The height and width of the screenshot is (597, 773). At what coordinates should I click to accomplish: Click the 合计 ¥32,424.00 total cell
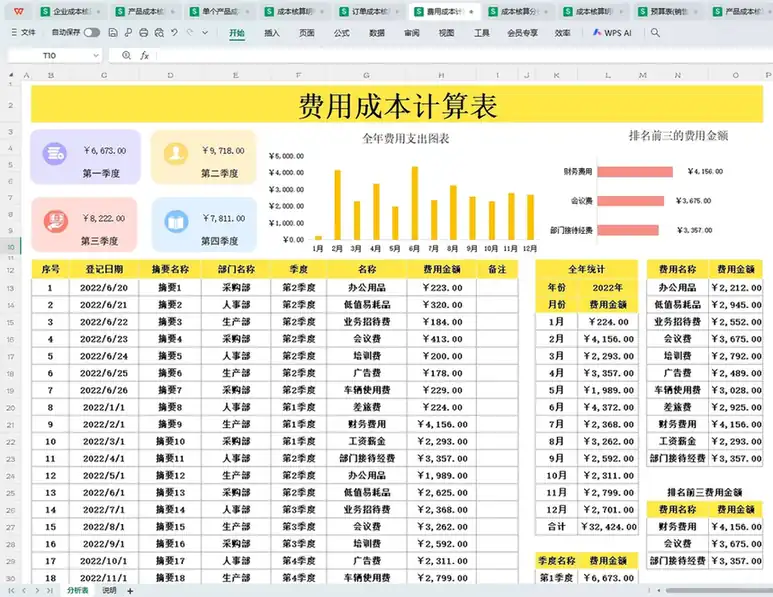tap(608, 527)
